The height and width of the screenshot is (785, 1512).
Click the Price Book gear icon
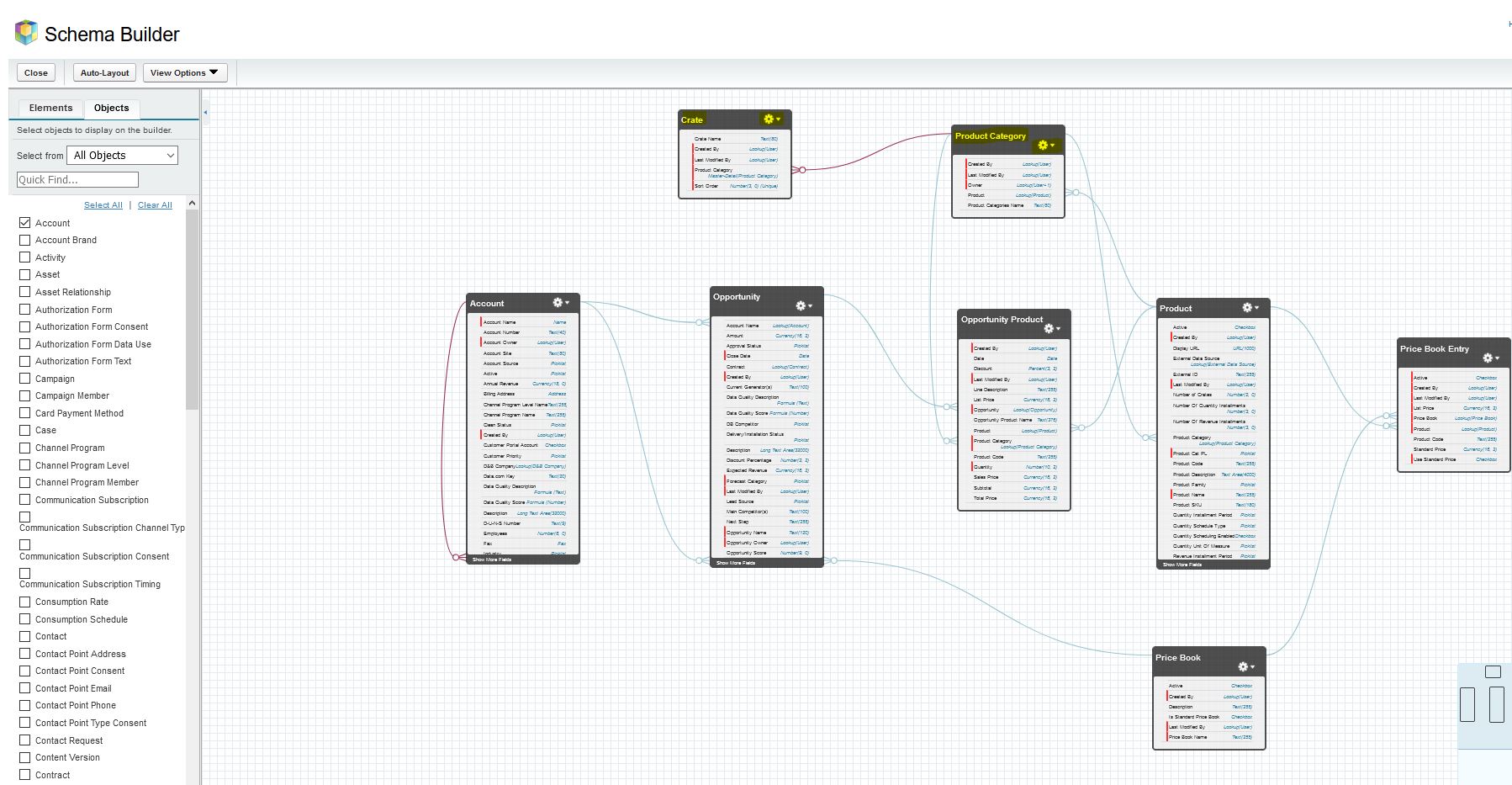click(x=1245, y=667)
